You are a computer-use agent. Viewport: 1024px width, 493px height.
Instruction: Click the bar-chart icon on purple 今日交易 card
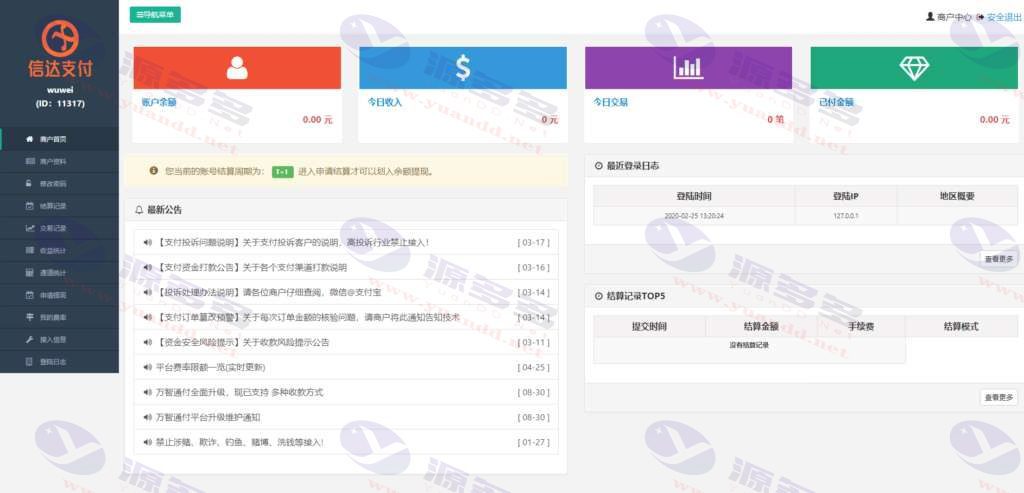(688, 68)
